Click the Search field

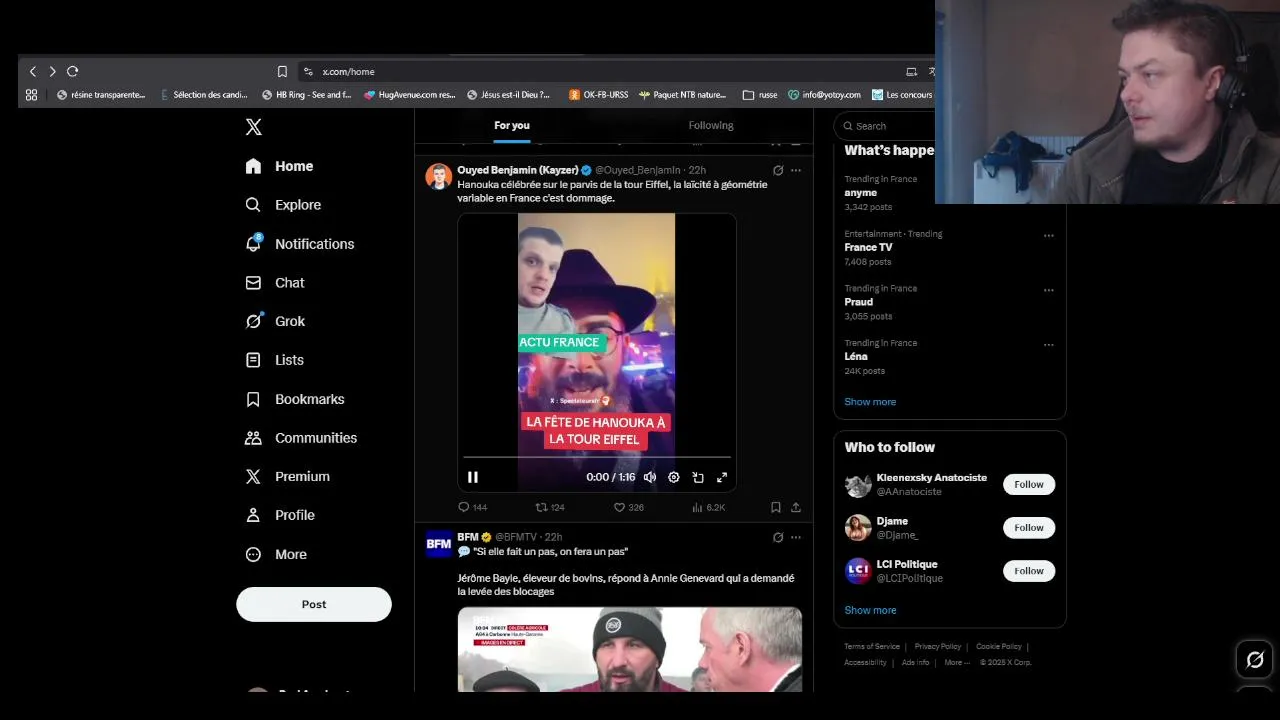[886, 126]
